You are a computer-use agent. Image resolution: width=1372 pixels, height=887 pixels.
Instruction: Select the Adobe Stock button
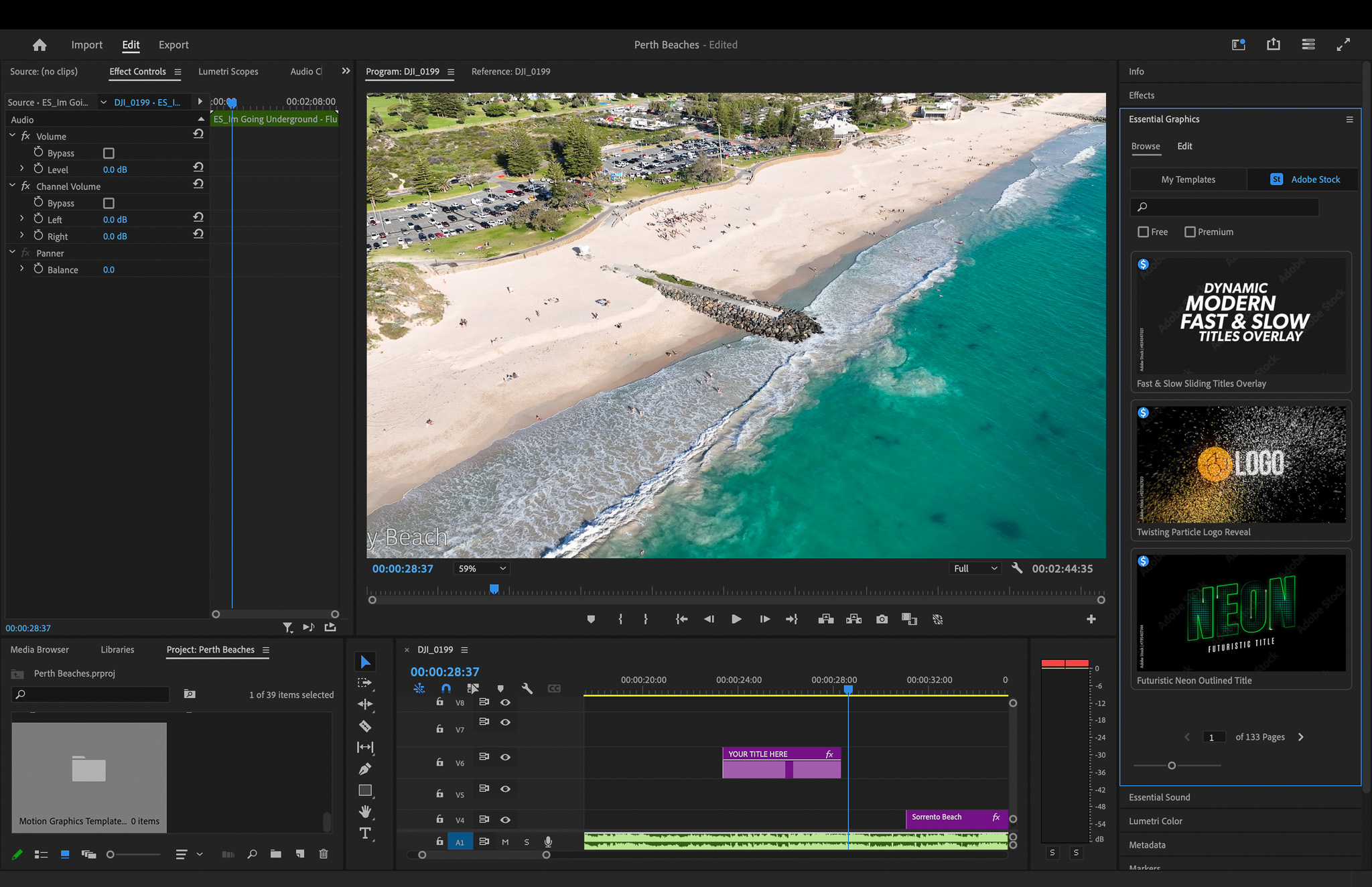[1304, 180]
